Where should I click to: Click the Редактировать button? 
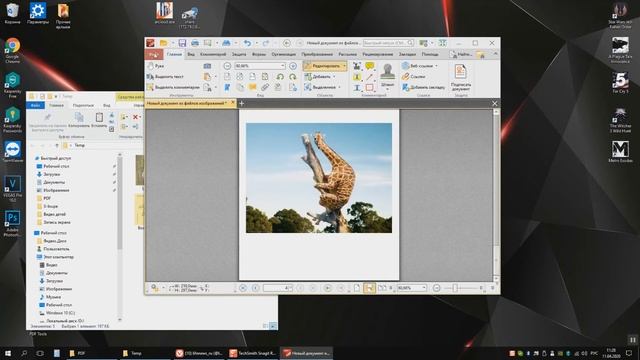325,66
